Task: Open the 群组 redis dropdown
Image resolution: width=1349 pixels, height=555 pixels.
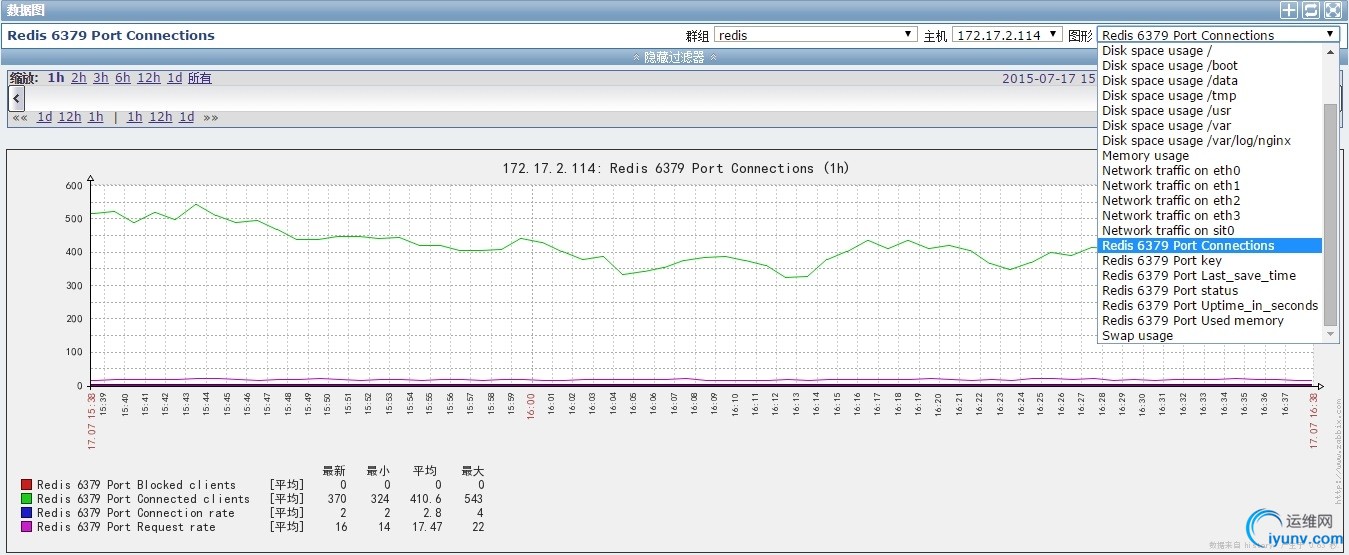Action: point(815,35)
